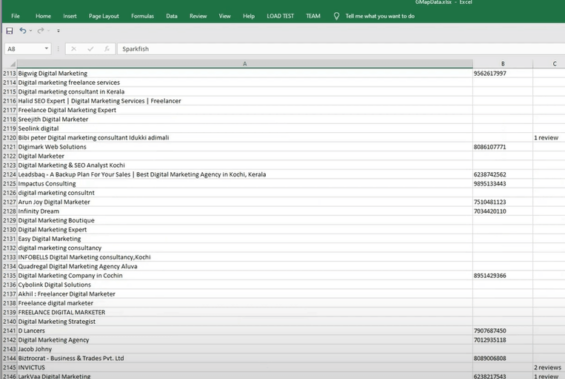Open the Data ribbon tab
Screen dimensions: 565x379
click(172, 16)
